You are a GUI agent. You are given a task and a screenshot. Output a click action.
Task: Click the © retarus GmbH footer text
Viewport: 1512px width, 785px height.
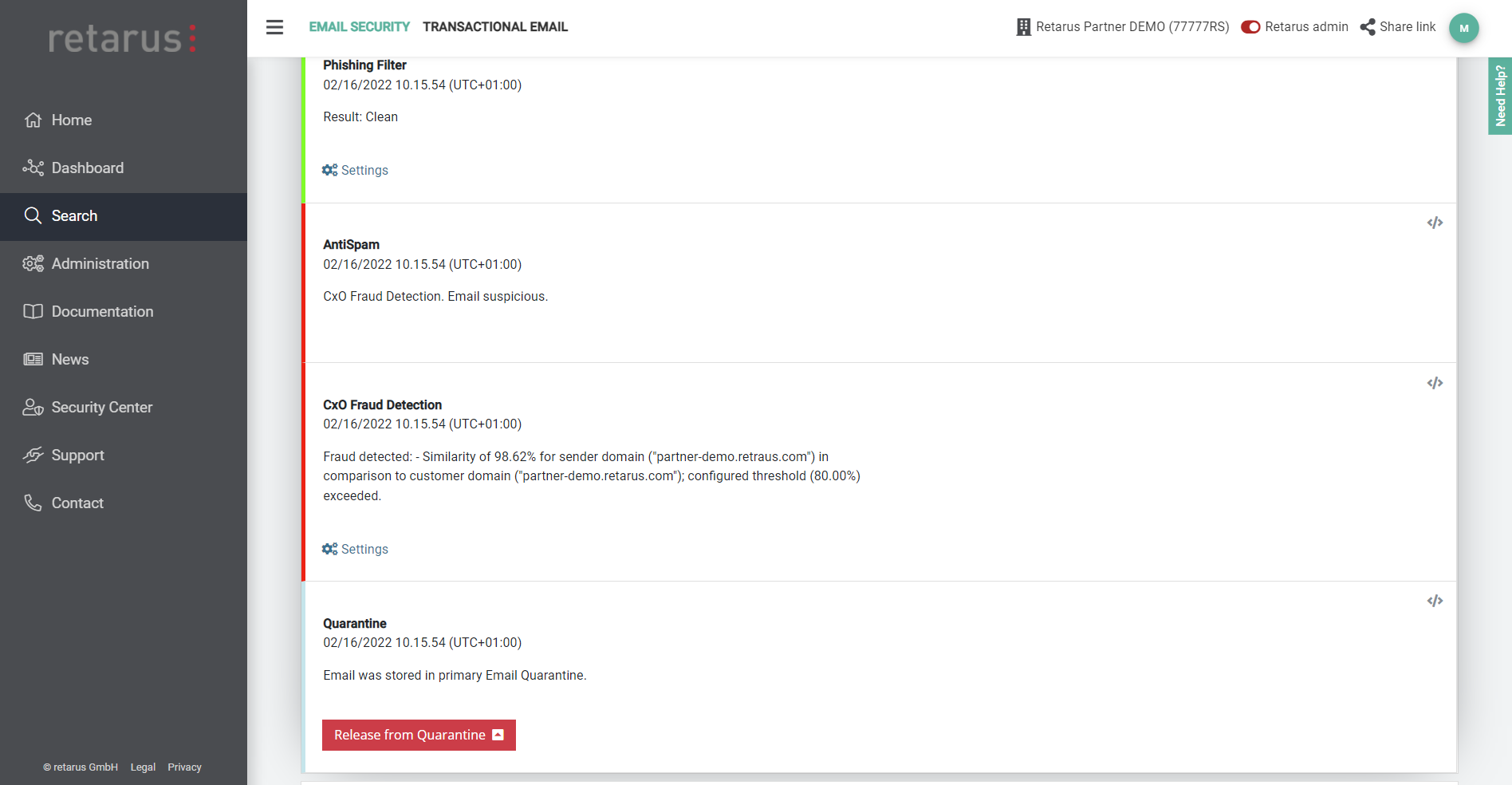point(81,767)
